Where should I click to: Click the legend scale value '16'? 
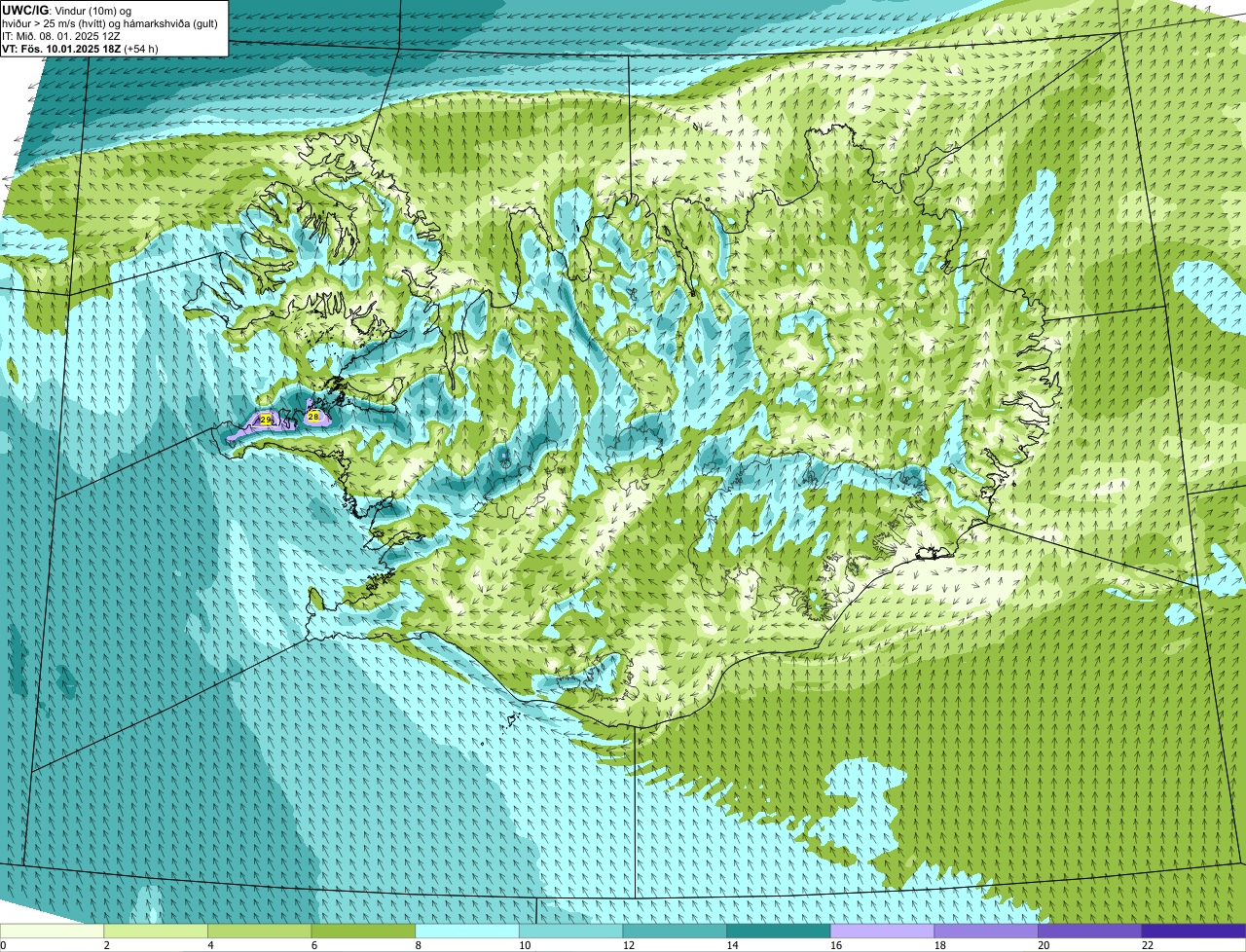coord(836,945)
